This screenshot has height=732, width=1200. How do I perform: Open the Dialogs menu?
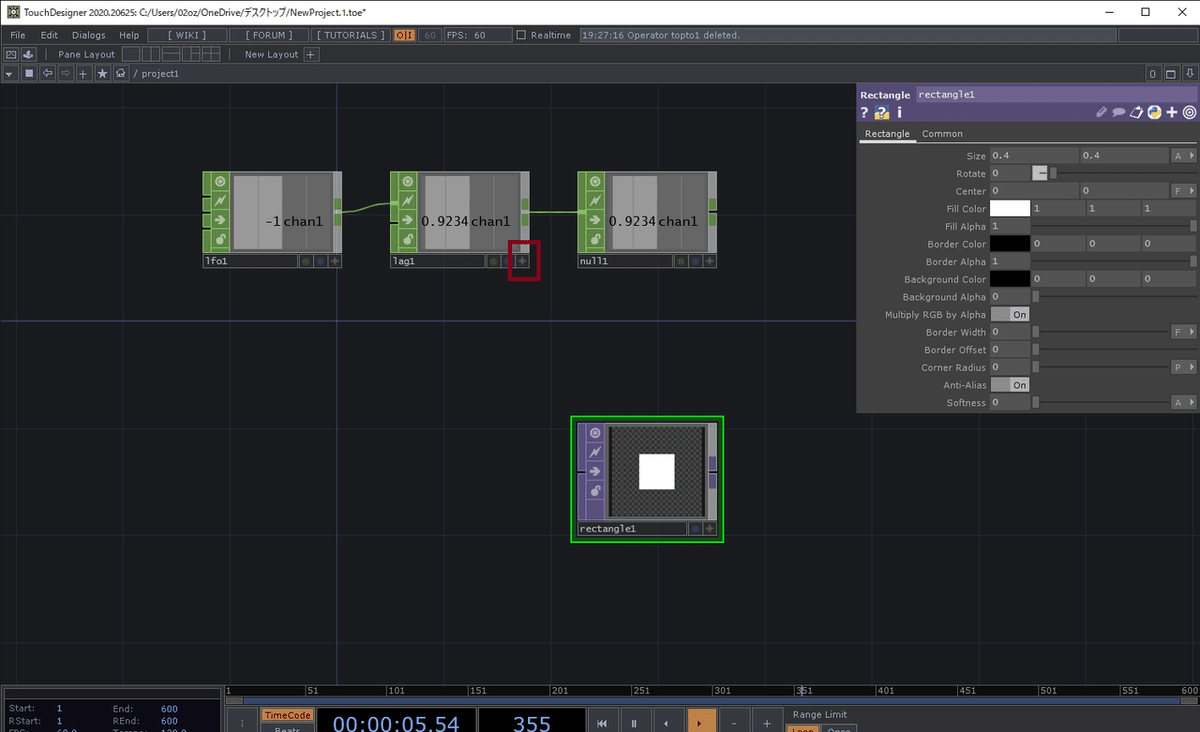(88, 35)
